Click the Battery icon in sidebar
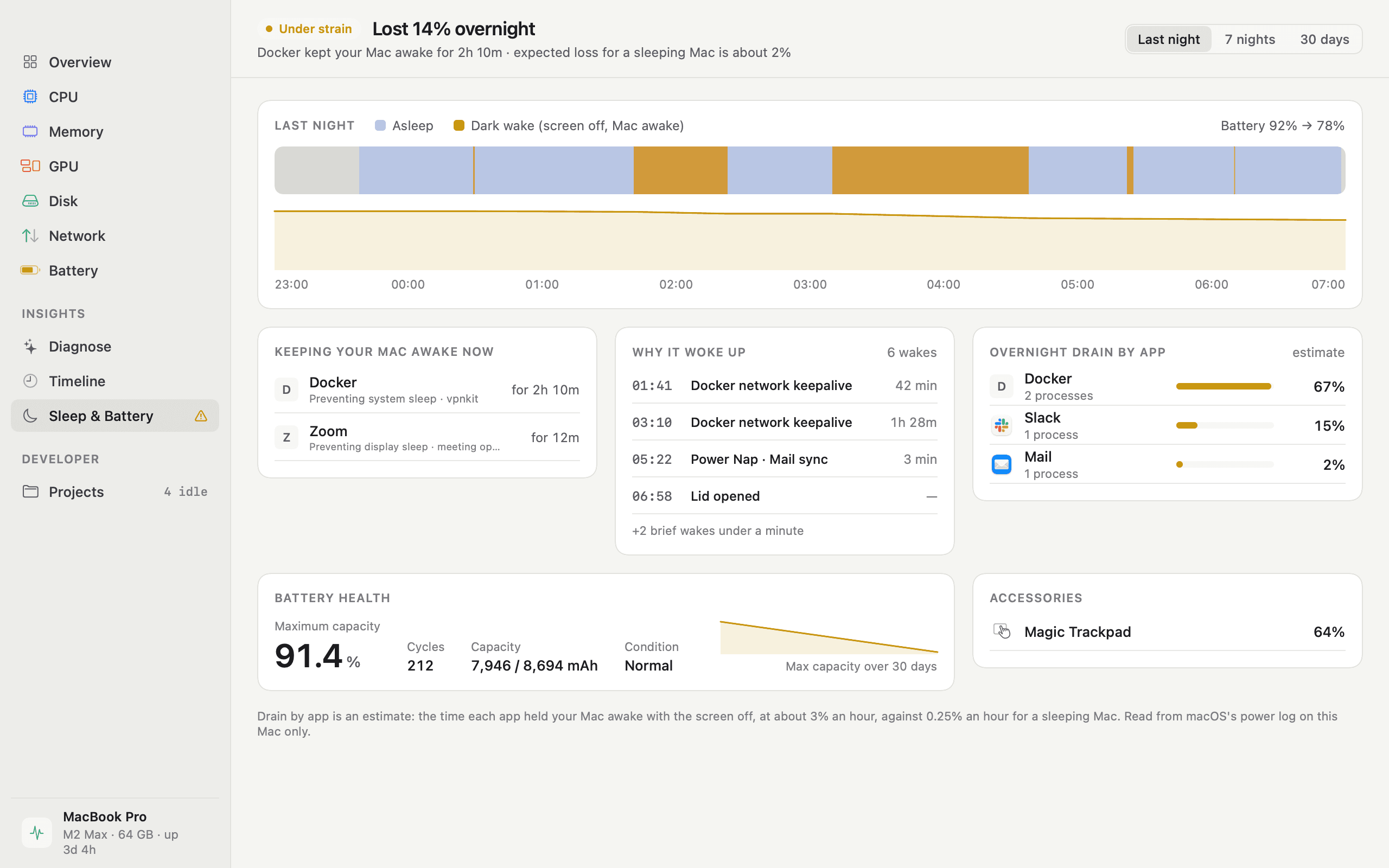This screenshot has width=1389, height=868. [x=30, y=270]
